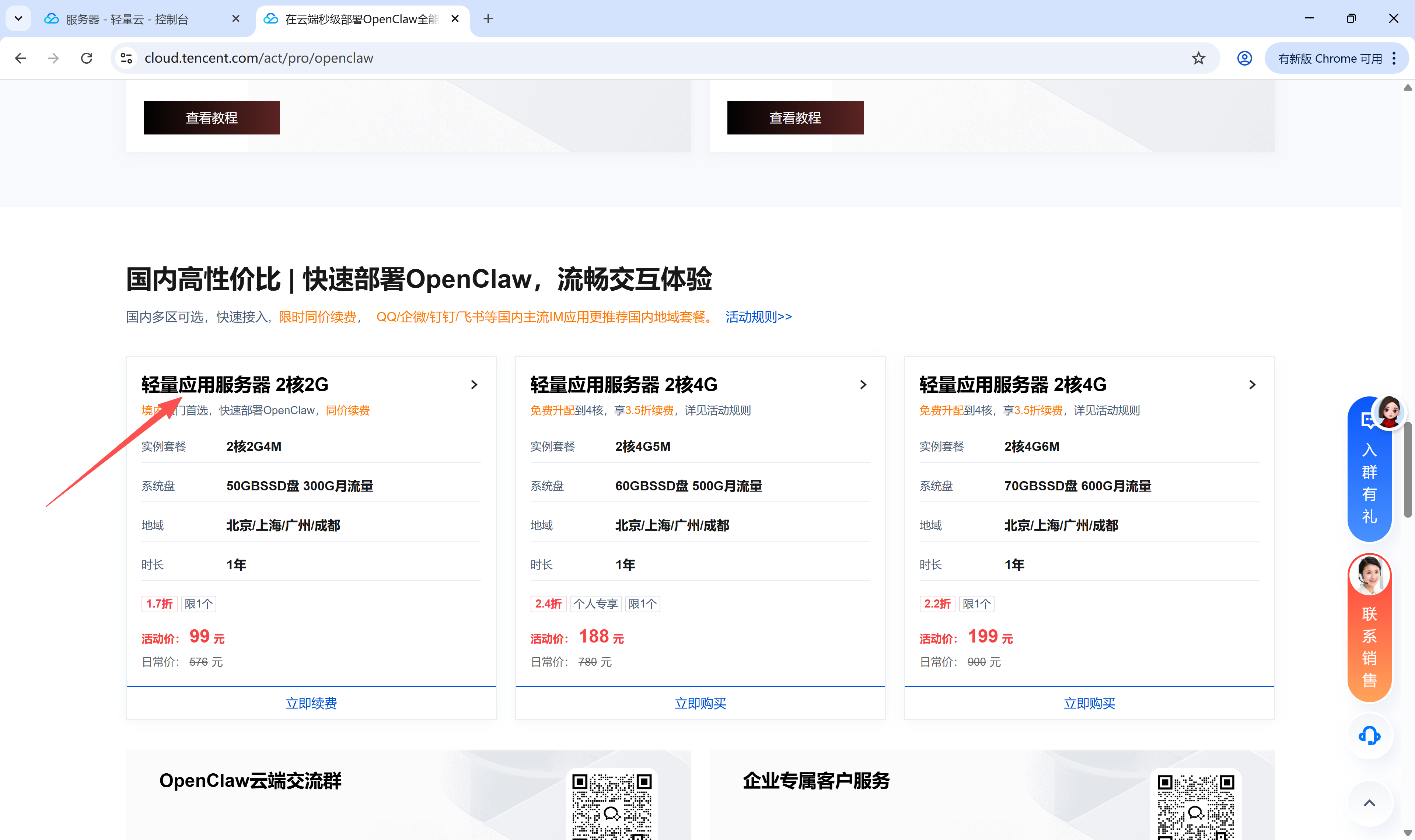Go back with the browser back arrow
The width and height of the screenshot is (1415, 840).
(x=20, y=58)
